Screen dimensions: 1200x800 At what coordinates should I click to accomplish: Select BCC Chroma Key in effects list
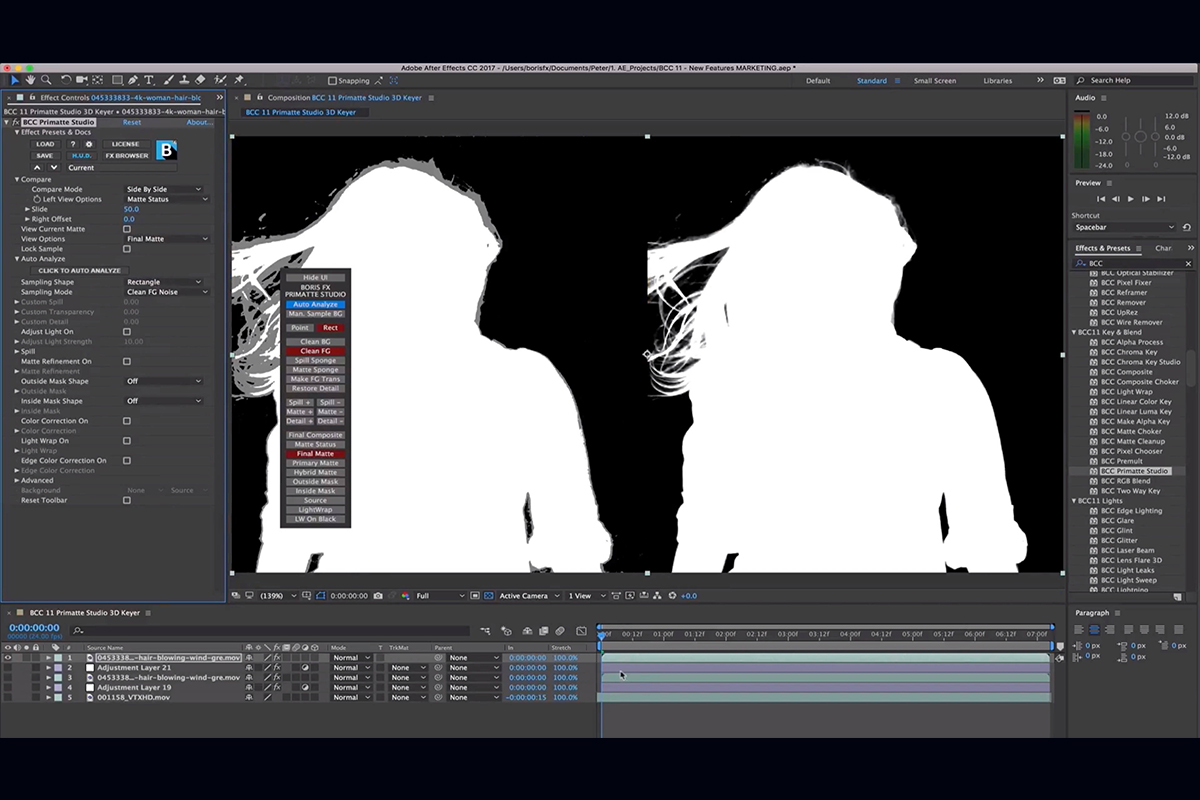(x=1129, y=352)
